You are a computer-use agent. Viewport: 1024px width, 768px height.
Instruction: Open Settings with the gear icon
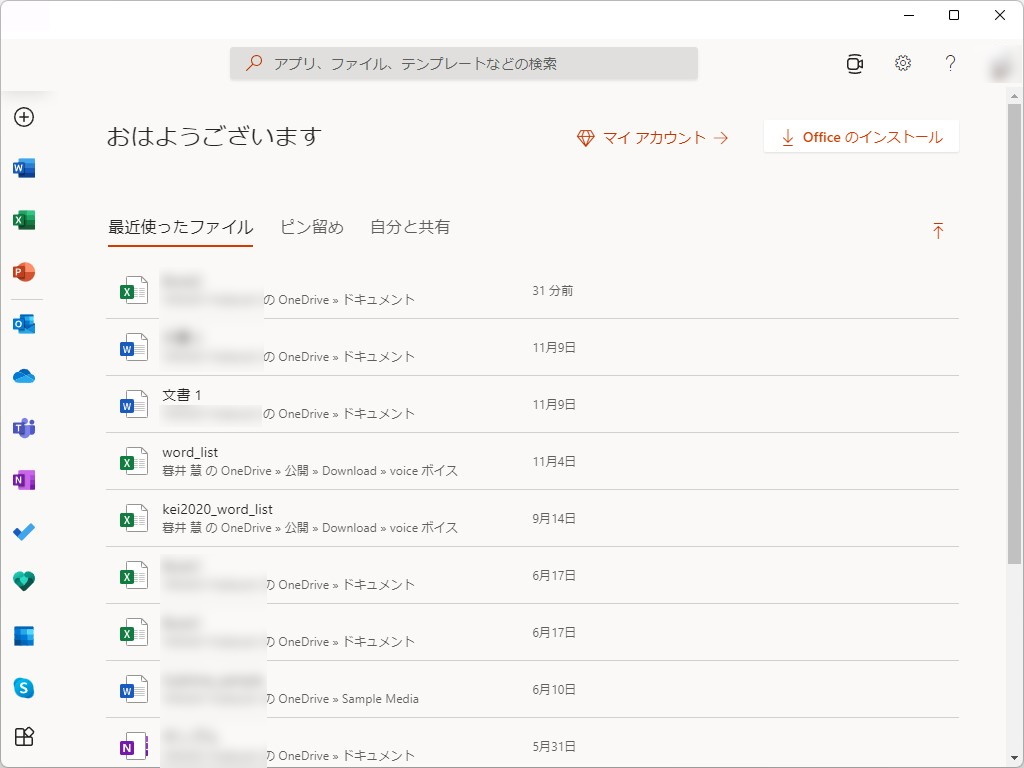pyautogui.click(x=902, y=63)
